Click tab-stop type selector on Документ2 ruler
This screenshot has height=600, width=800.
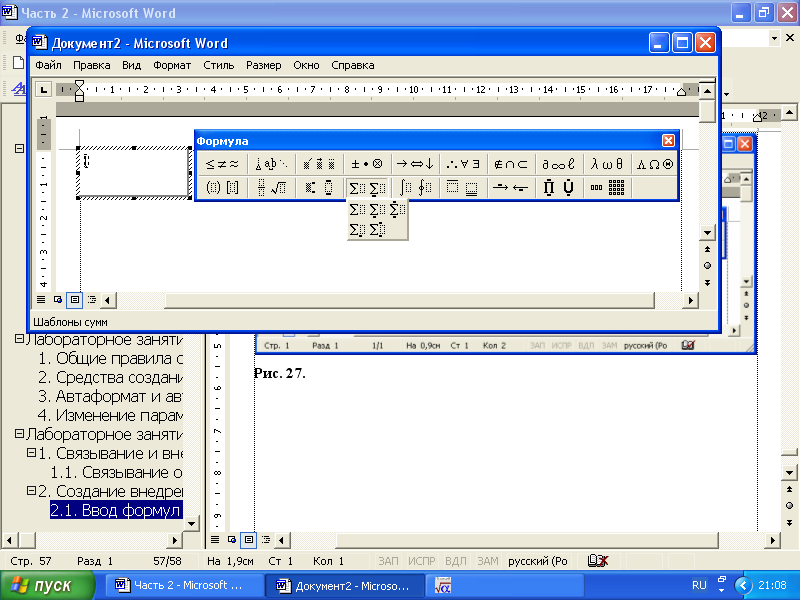(43, 90)
